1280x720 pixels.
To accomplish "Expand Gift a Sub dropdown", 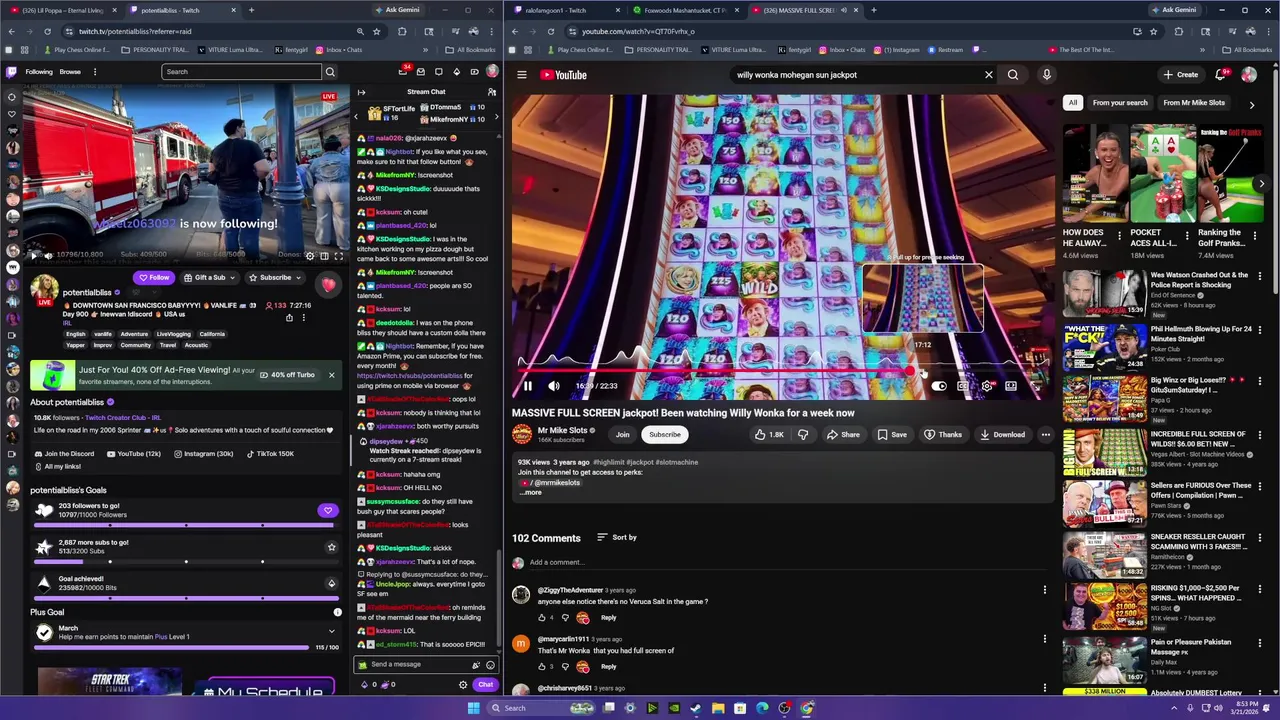I will tap(231, 278).
